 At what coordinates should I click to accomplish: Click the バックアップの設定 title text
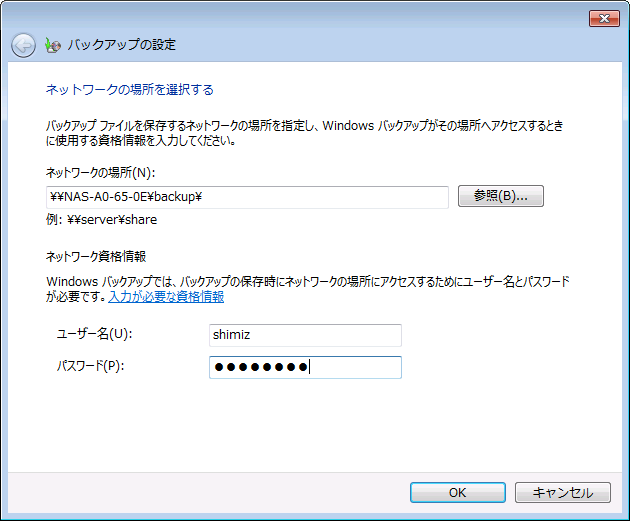[121, 45]
